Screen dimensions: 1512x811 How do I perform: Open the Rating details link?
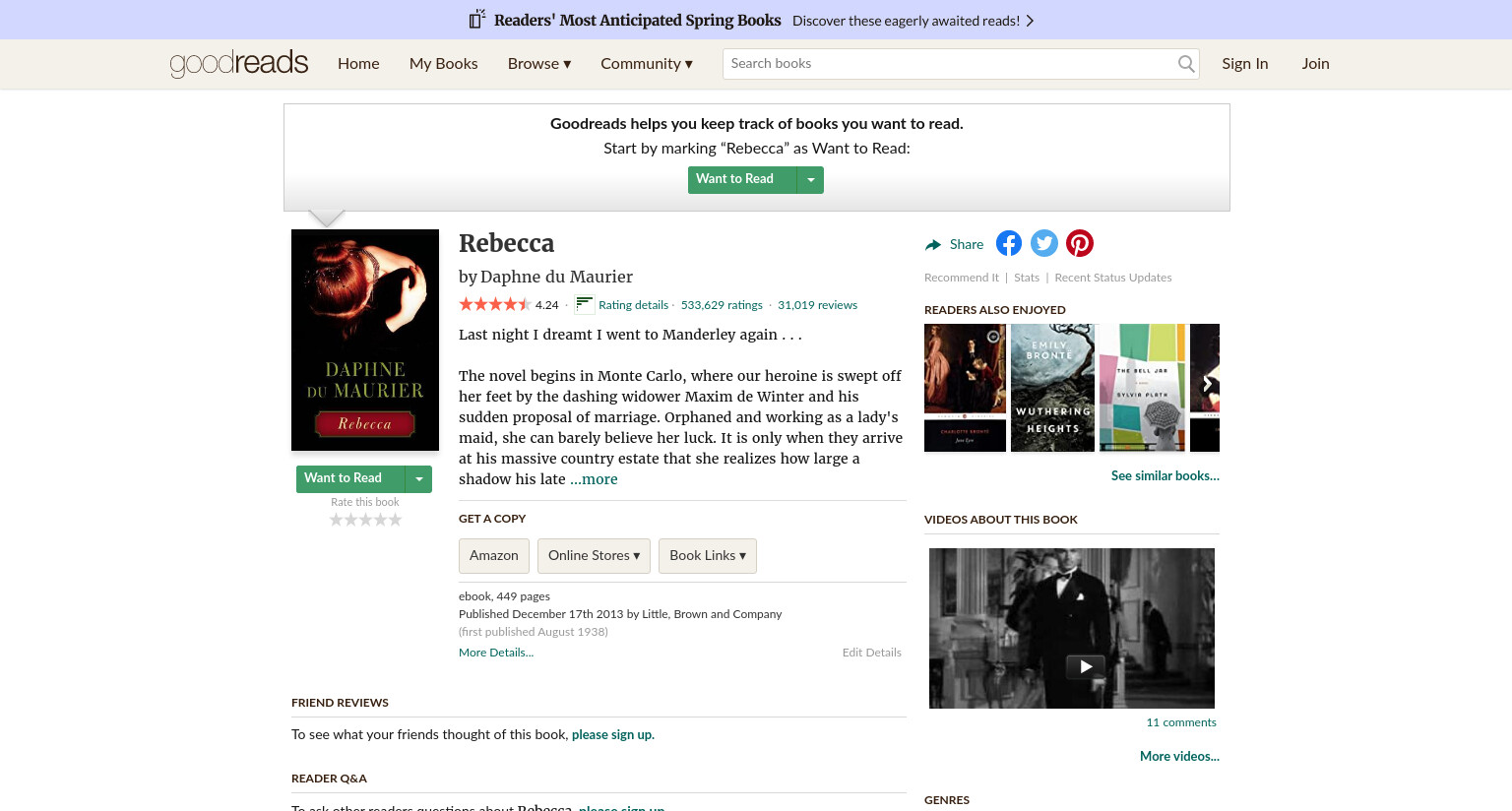[633, 305]
